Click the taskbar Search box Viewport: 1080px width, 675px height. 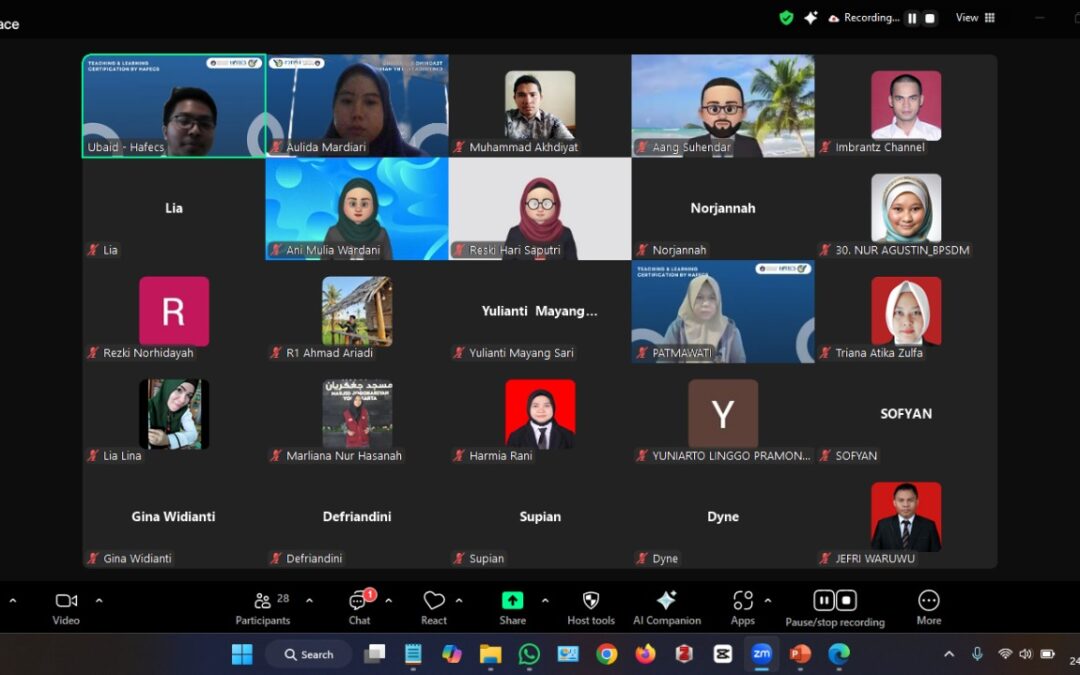point(309,654)
